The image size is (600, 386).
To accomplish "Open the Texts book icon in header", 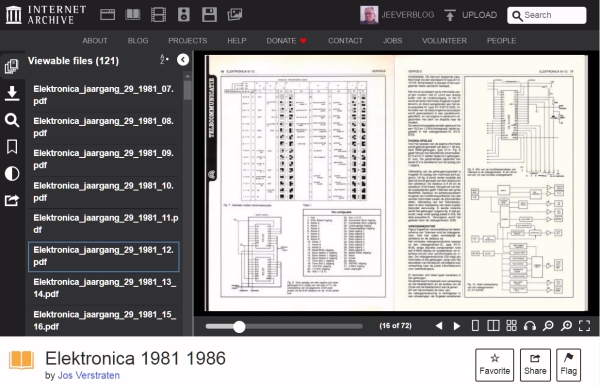I will point(133,15).
